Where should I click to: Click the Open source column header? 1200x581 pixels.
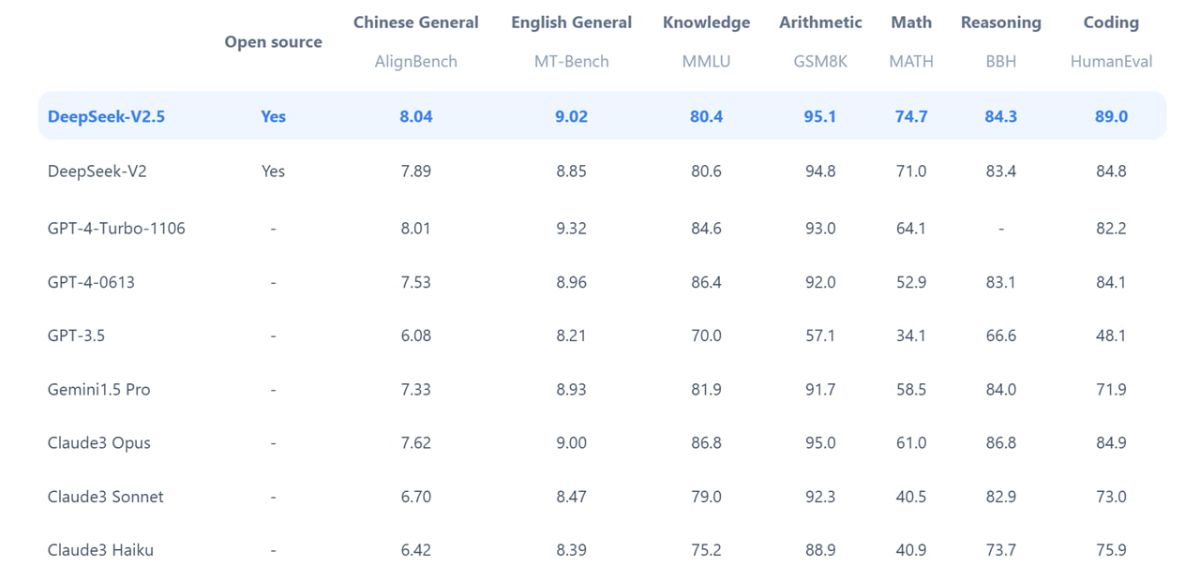coord(273,42)
